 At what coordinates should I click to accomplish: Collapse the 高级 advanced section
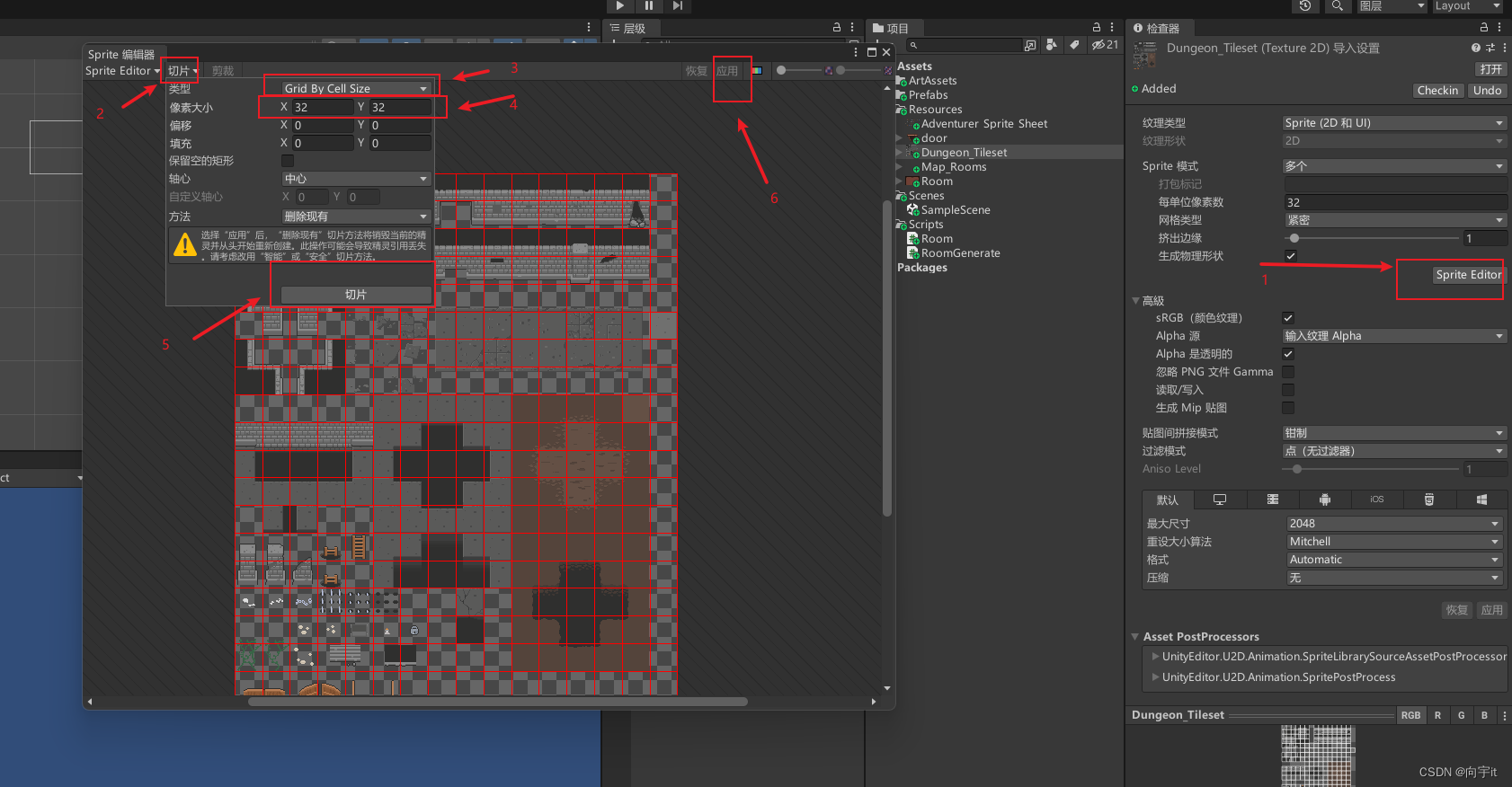tap(1135, 301)
